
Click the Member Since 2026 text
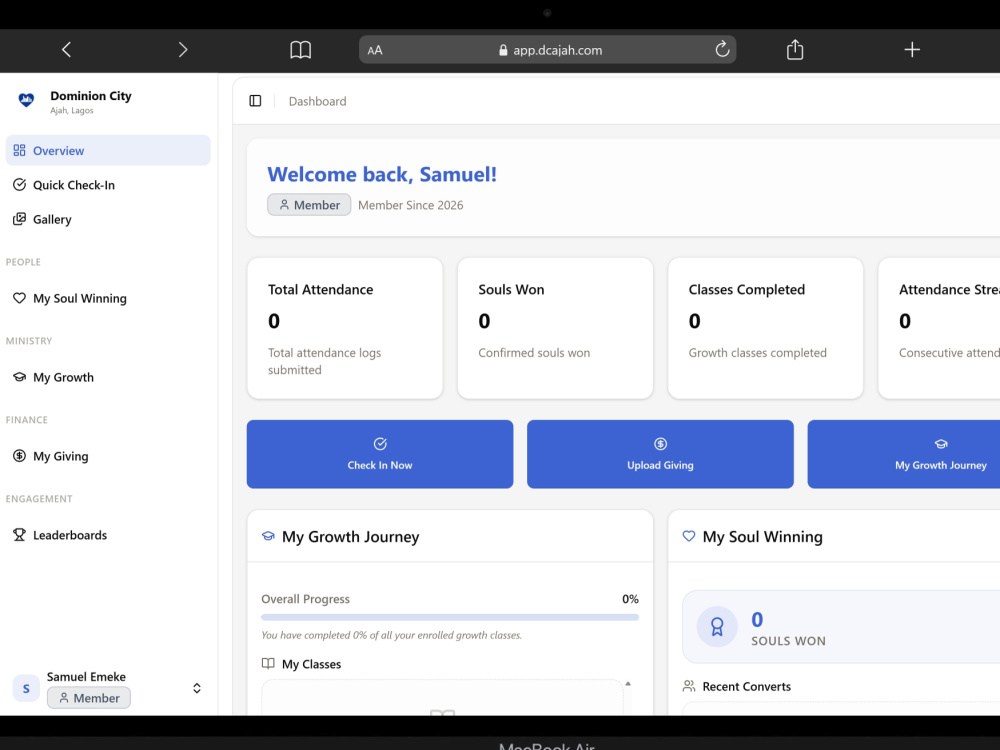411,205
